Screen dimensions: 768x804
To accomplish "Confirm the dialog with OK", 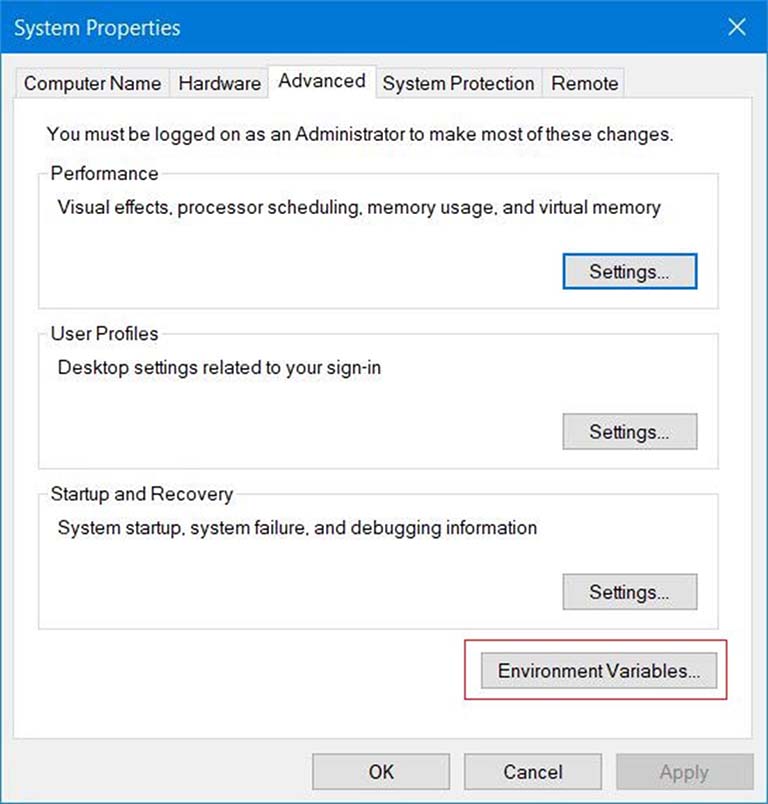I will [x=381, y=772].
